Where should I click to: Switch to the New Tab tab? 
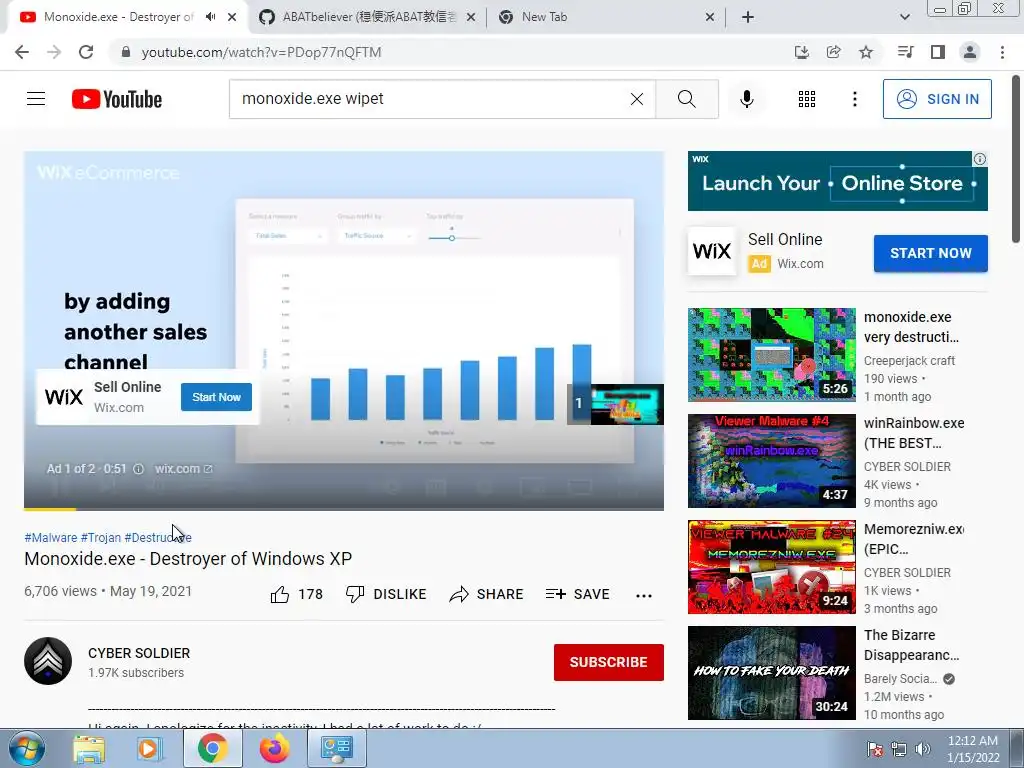click(x=605, y=17)
